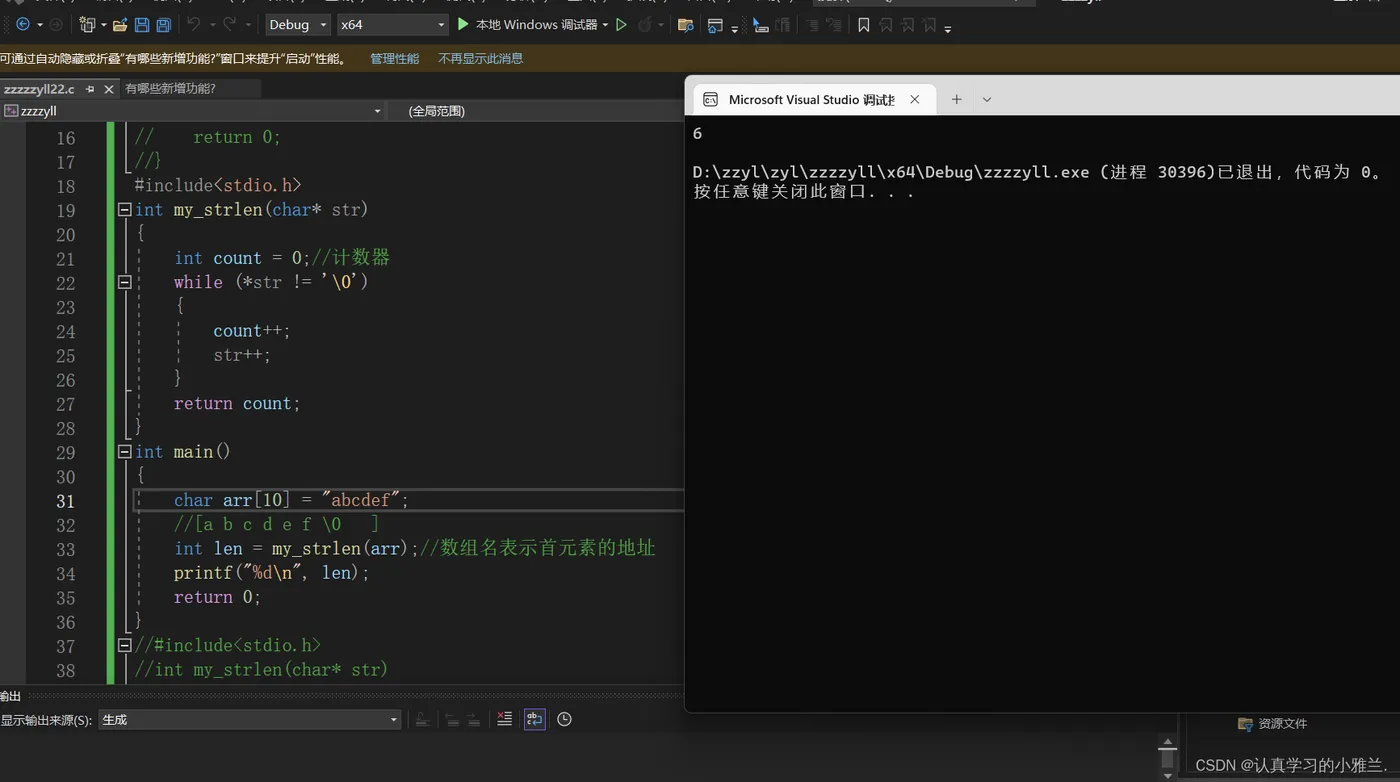Click the open file folder icon
The height and width of the screenshot is (782, 1400).
click(x=120, y=24)
